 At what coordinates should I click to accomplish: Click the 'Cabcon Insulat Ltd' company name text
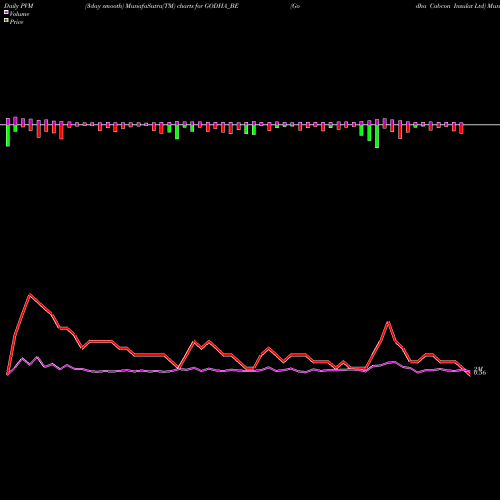point(457,6)
